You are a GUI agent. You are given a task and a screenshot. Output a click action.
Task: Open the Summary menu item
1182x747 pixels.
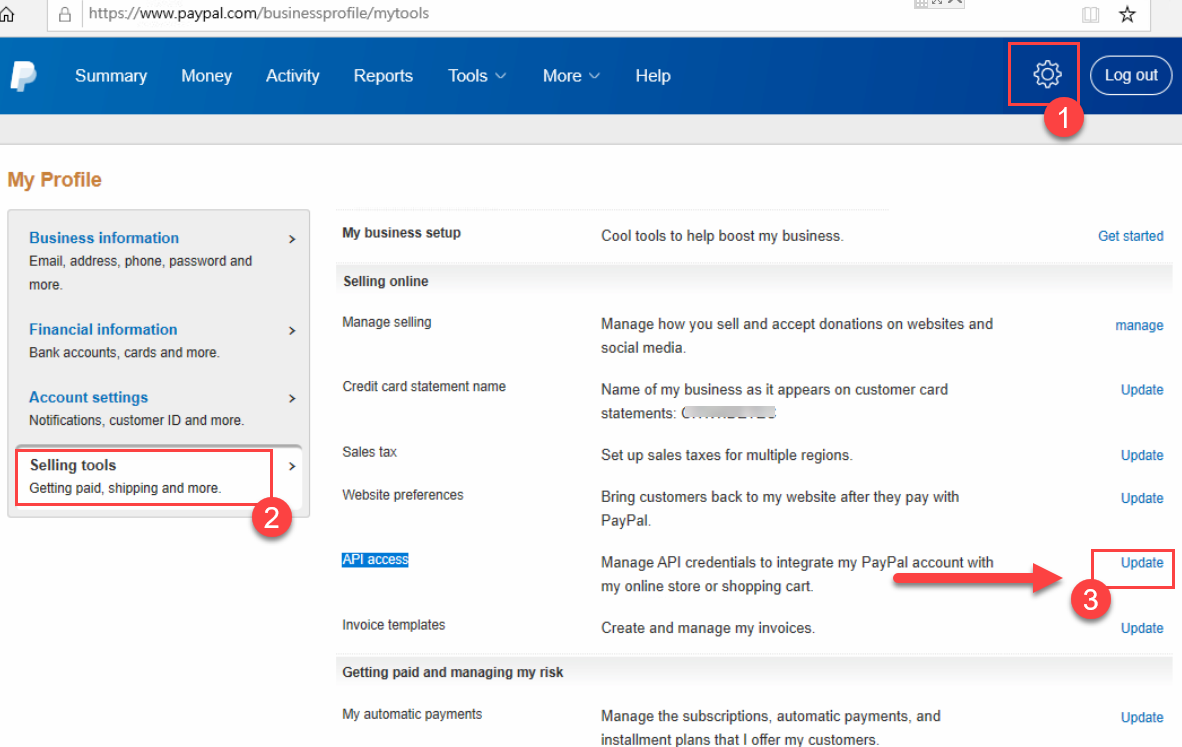(x=111, y=75)
